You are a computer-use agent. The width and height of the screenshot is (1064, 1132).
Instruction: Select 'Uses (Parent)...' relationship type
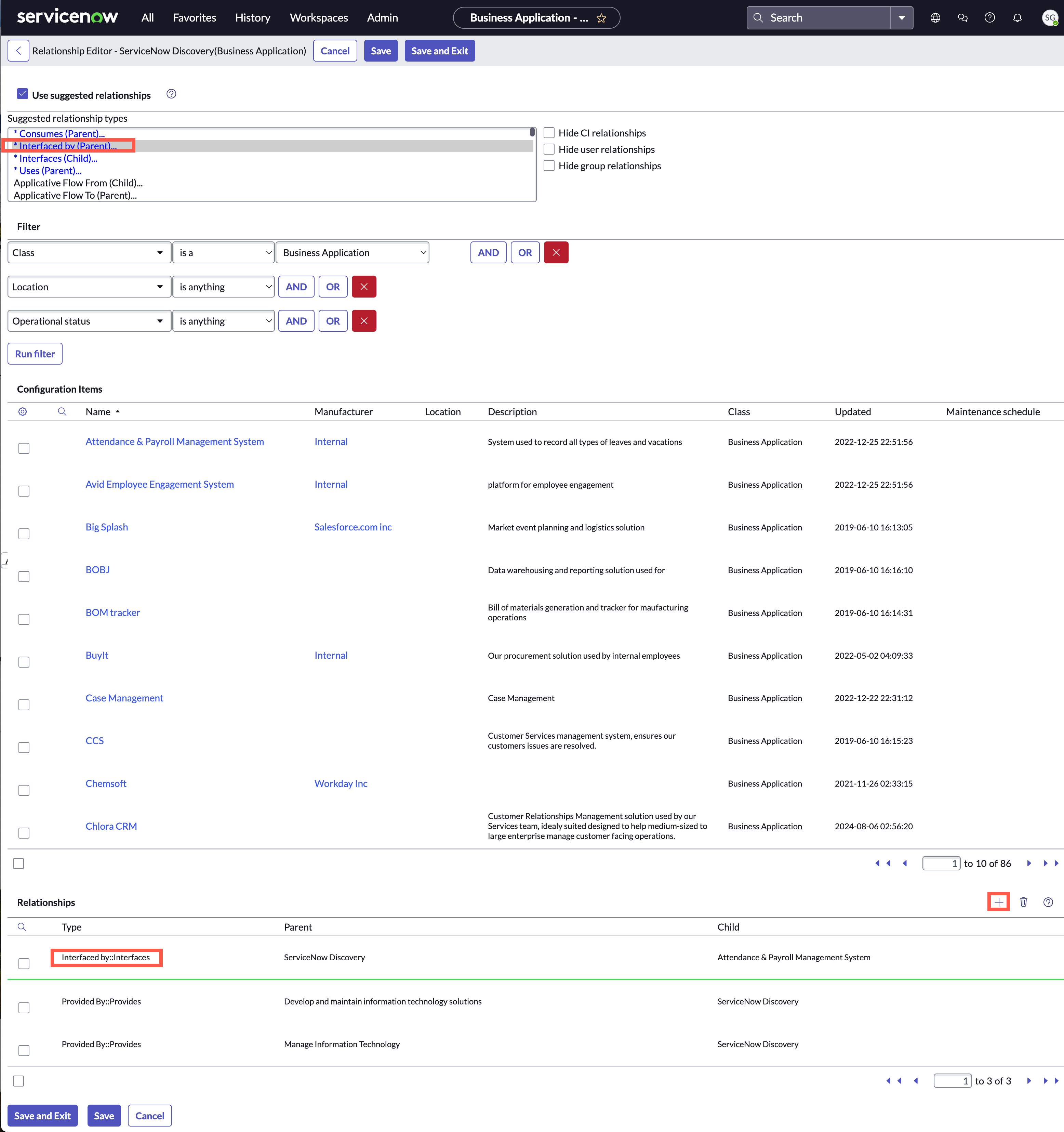48,171
